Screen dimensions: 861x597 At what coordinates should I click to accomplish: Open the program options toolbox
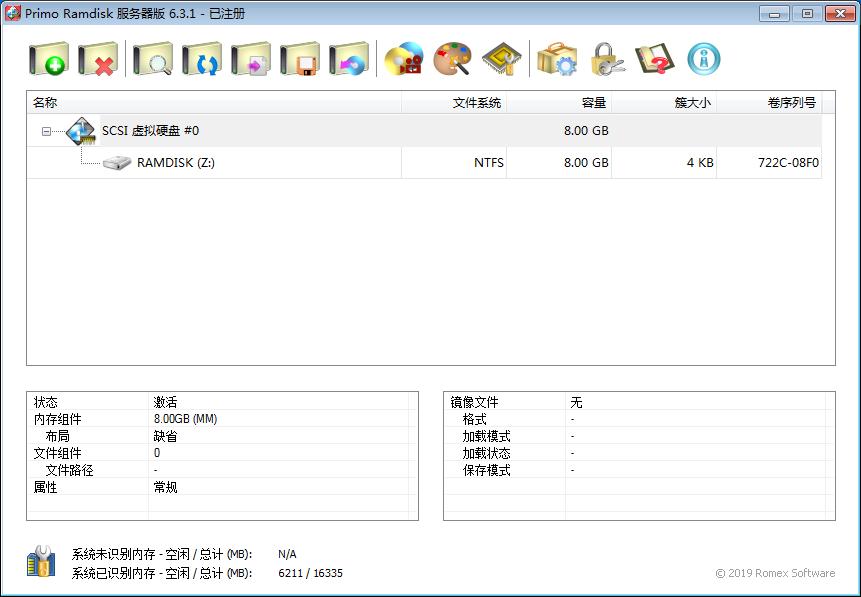tap(557, 58)
